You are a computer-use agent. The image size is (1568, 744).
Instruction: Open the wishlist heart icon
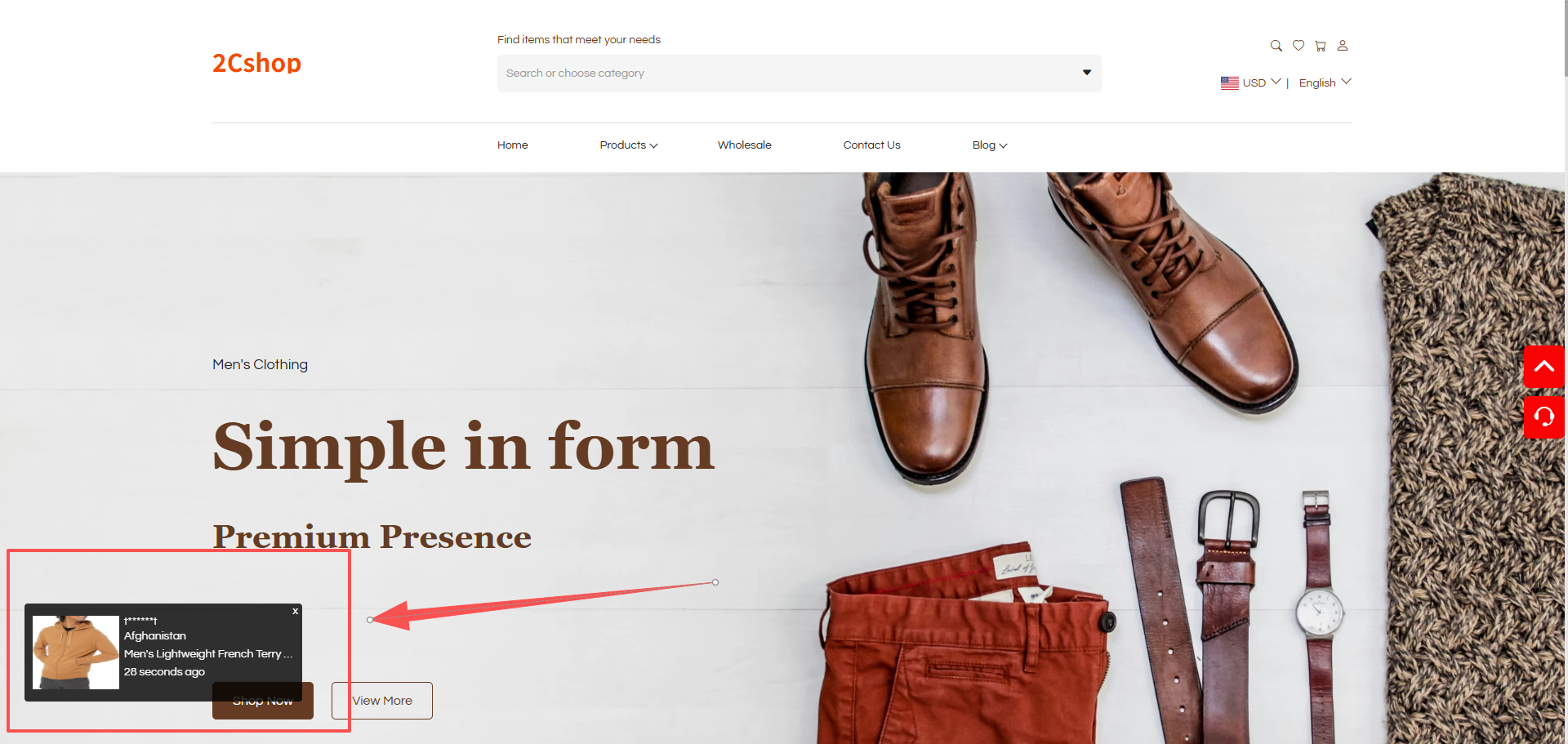(1298, 46)
